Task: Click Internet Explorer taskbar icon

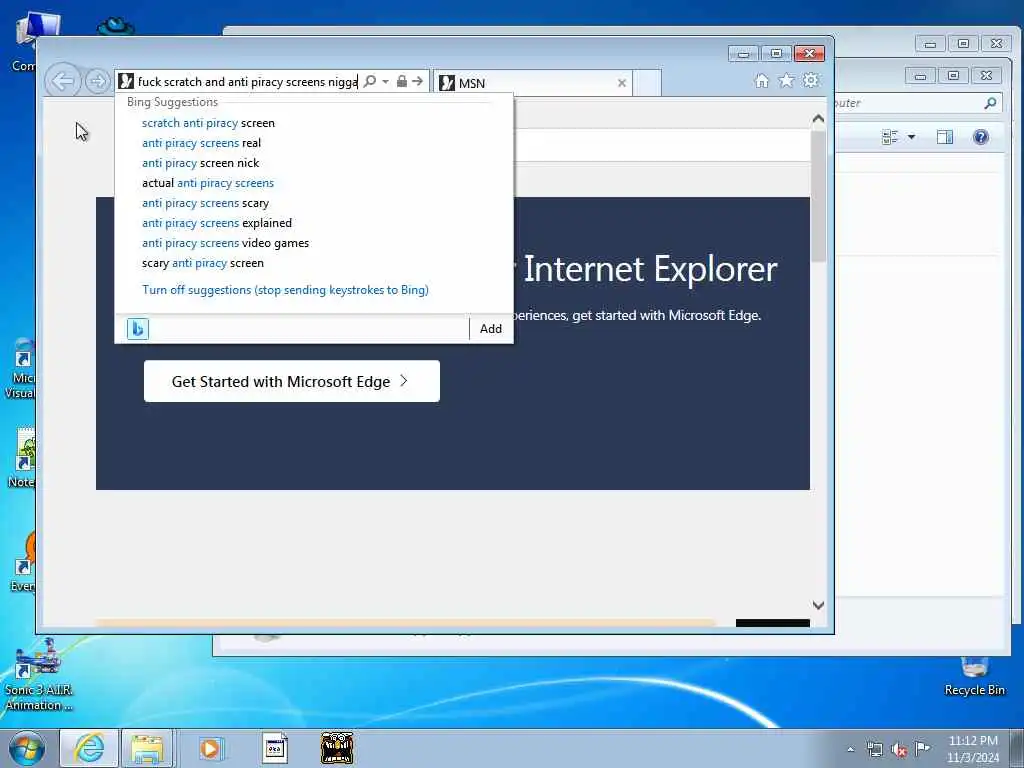Action: [89, 748]
